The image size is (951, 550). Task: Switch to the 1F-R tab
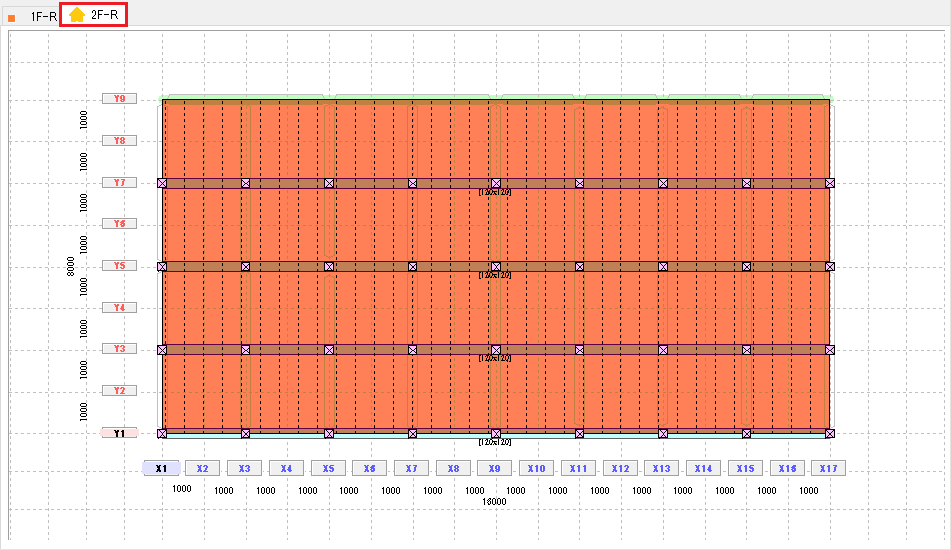tap(34, 16)
